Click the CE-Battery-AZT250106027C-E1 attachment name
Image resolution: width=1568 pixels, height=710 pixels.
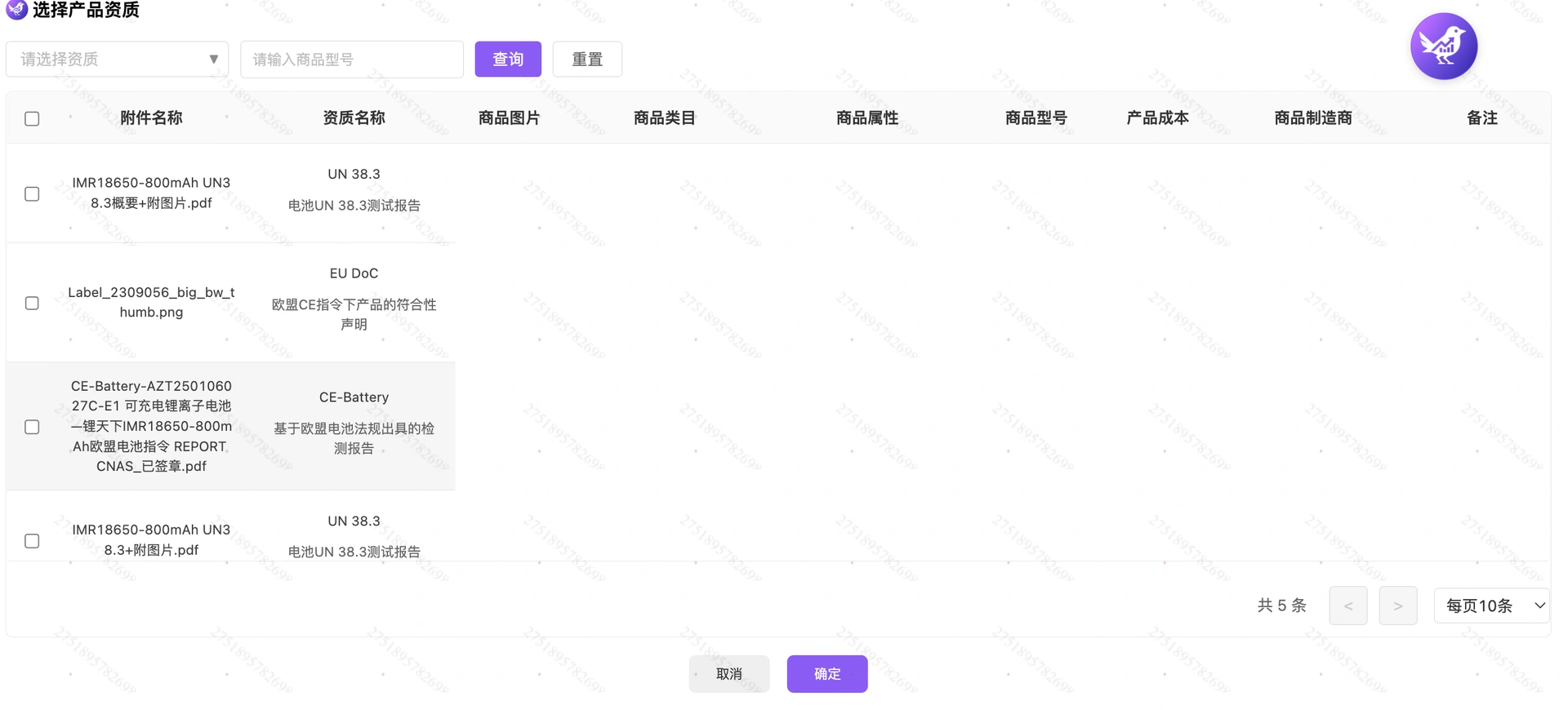click(151, 426)
